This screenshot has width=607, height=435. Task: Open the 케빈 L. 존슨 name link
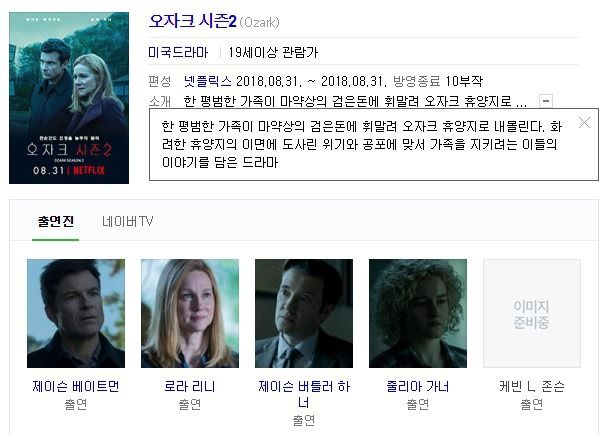click(532, 386)
